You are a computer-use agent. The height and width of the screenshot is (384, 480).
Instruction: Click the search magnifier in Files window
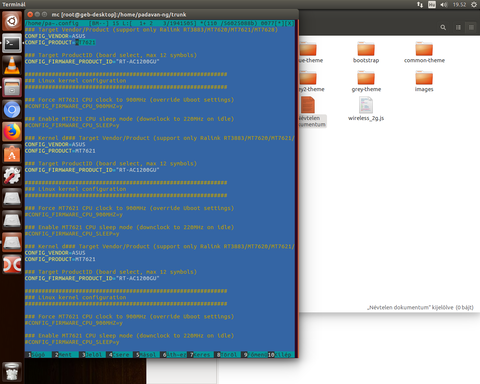(443, 27)
